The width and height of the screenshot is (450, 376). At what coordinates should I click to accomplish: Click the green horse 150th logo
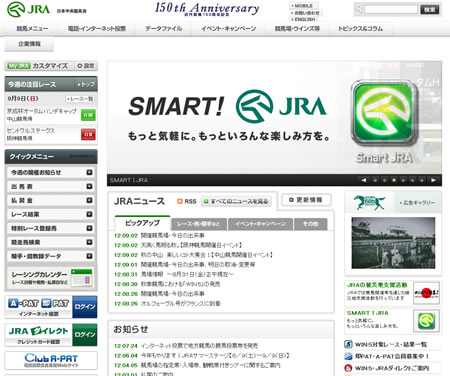coord(369,203)
